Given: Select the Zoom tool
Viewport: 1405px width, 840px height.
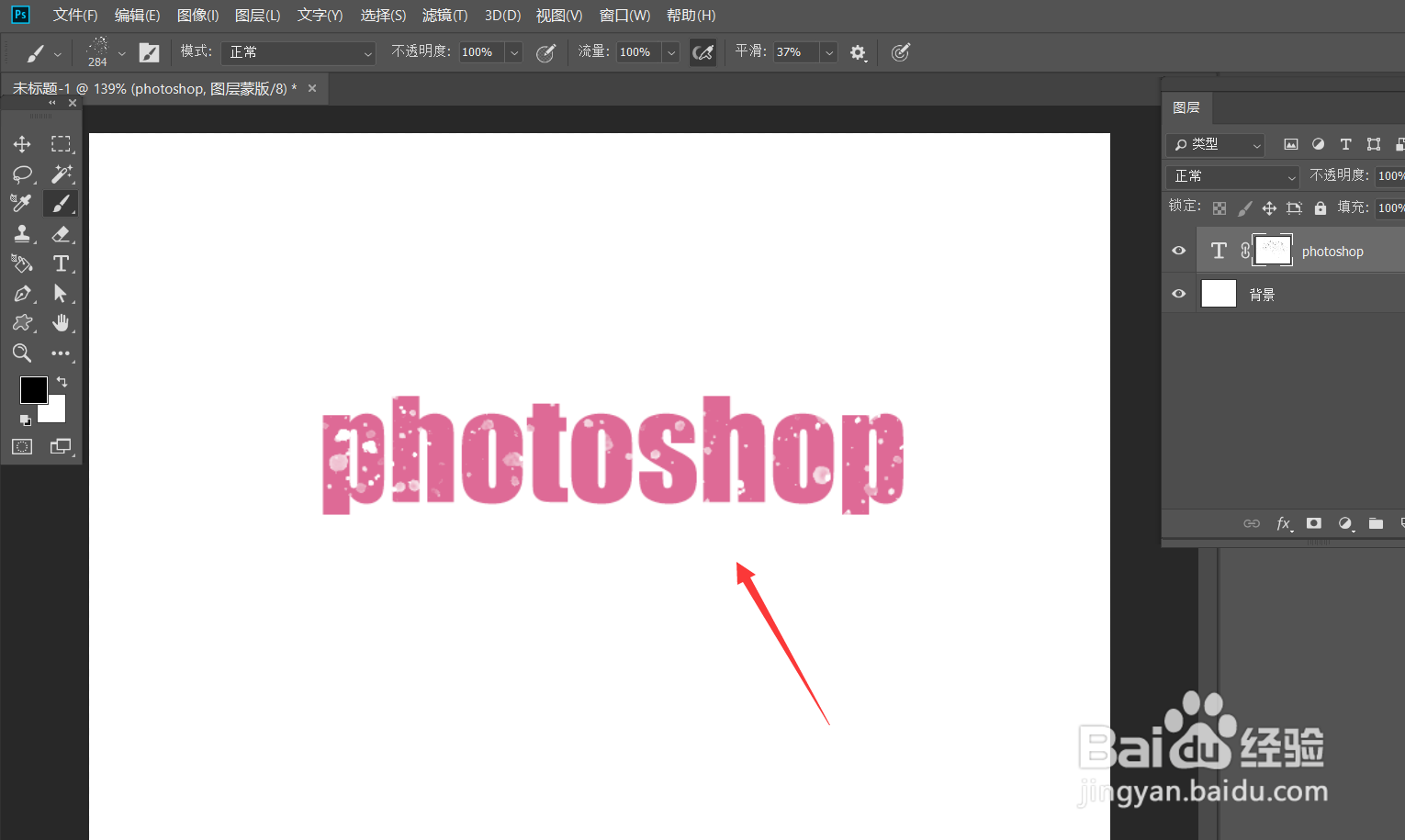Looking at the screenshot, I should click(22, 353).
